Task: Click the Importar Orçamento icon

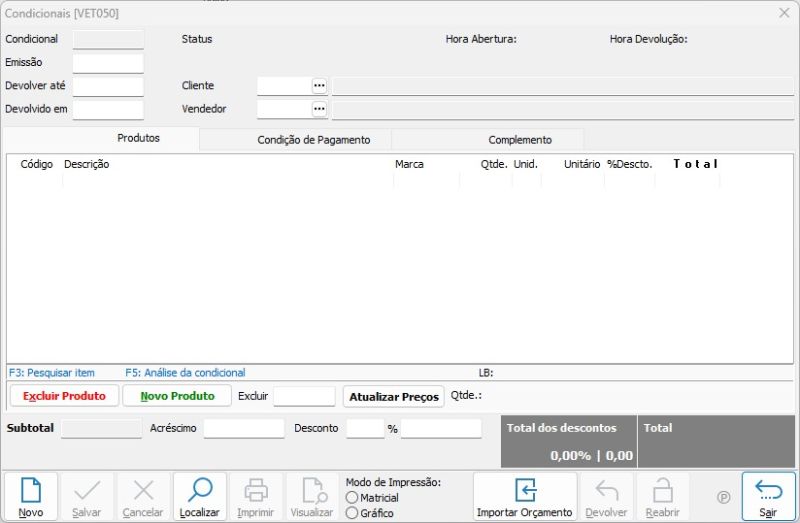Action: 524,490
